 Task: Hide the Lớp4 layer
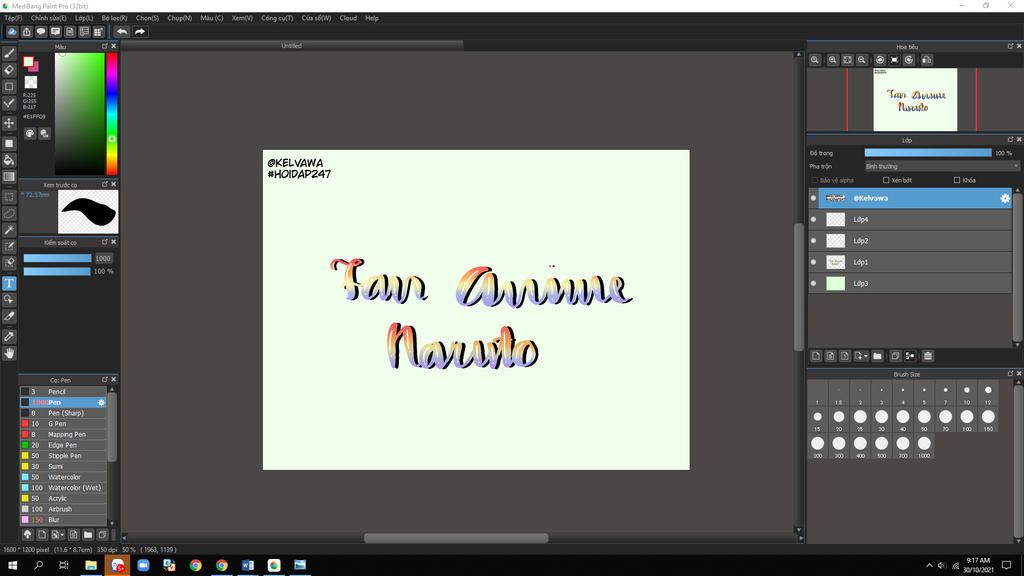pyautogui.click(x=814, y=219)
